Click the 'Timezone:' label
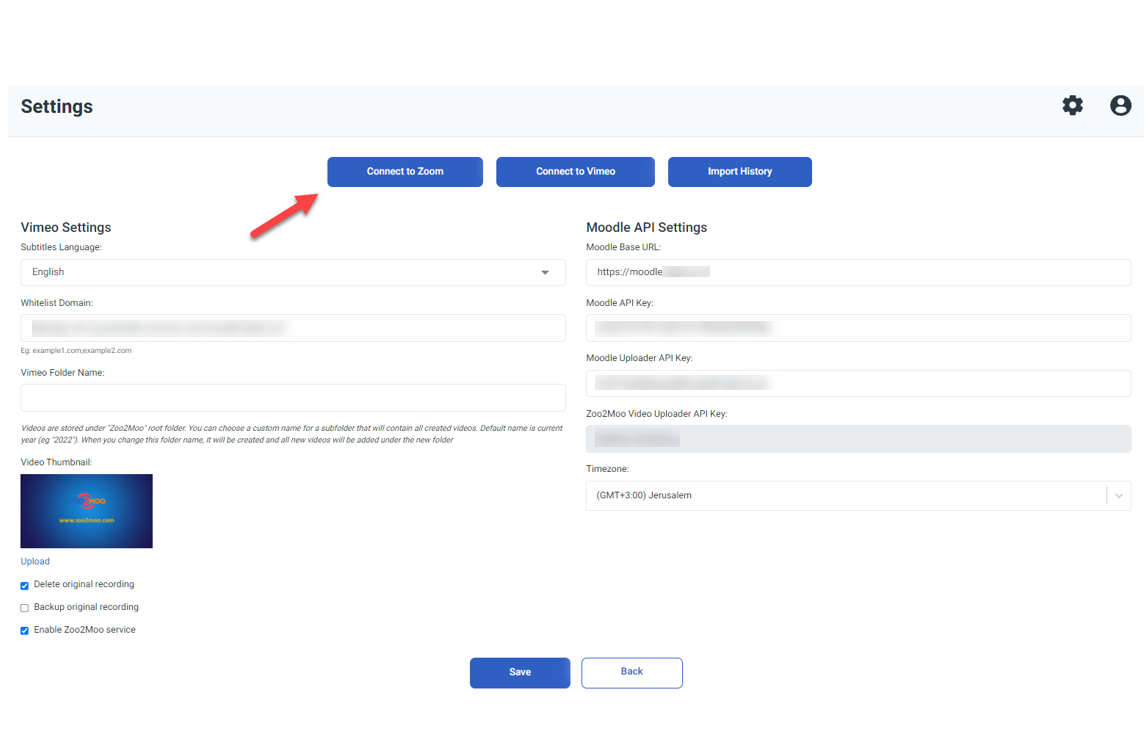Viewport: 1148px width, 731px height. click(607, 469)
